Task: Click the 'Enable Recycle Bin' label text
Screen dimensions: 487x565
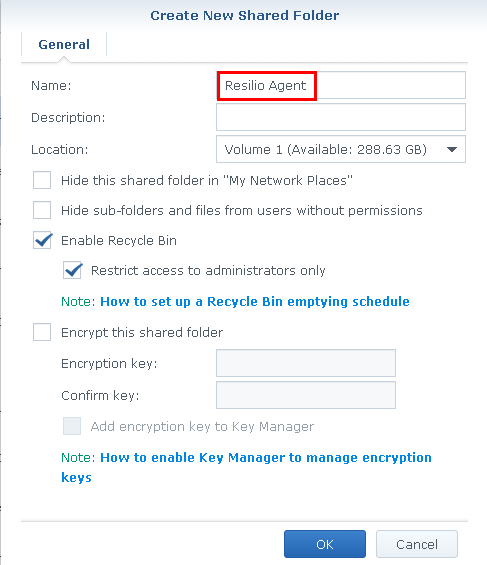Action: 119,240
